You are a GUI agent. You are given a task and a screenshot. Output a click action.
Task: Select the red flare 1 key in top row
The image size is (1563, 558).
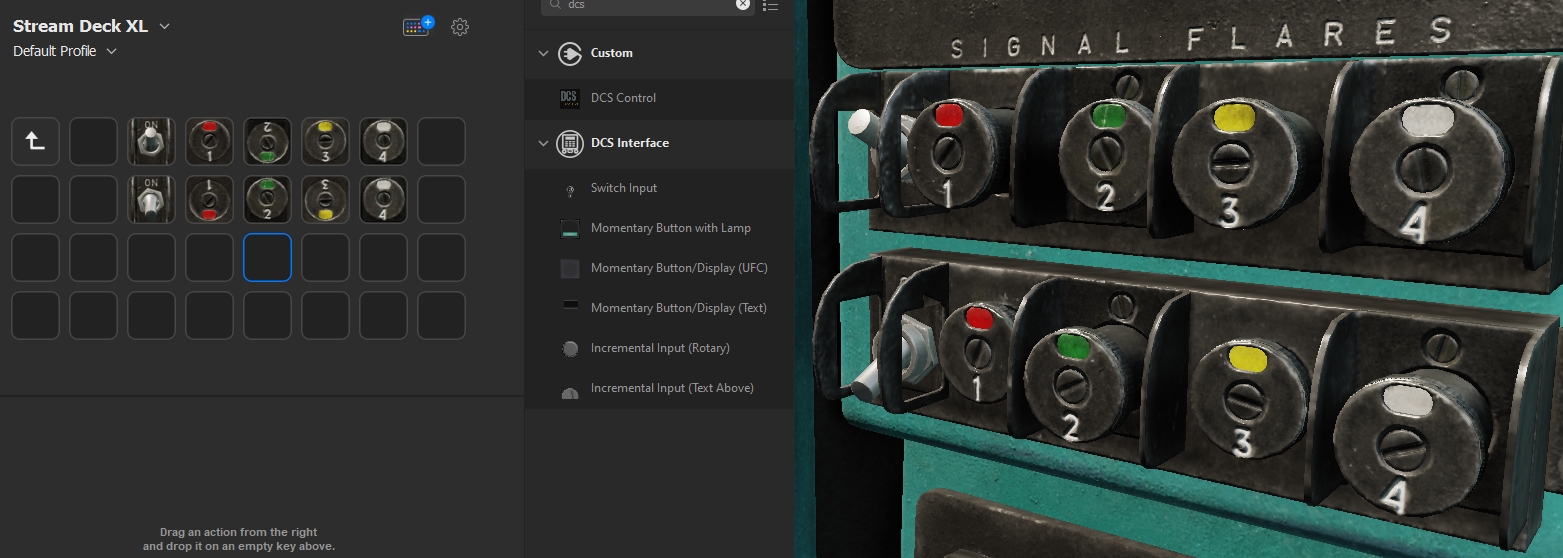pos(209,142)
